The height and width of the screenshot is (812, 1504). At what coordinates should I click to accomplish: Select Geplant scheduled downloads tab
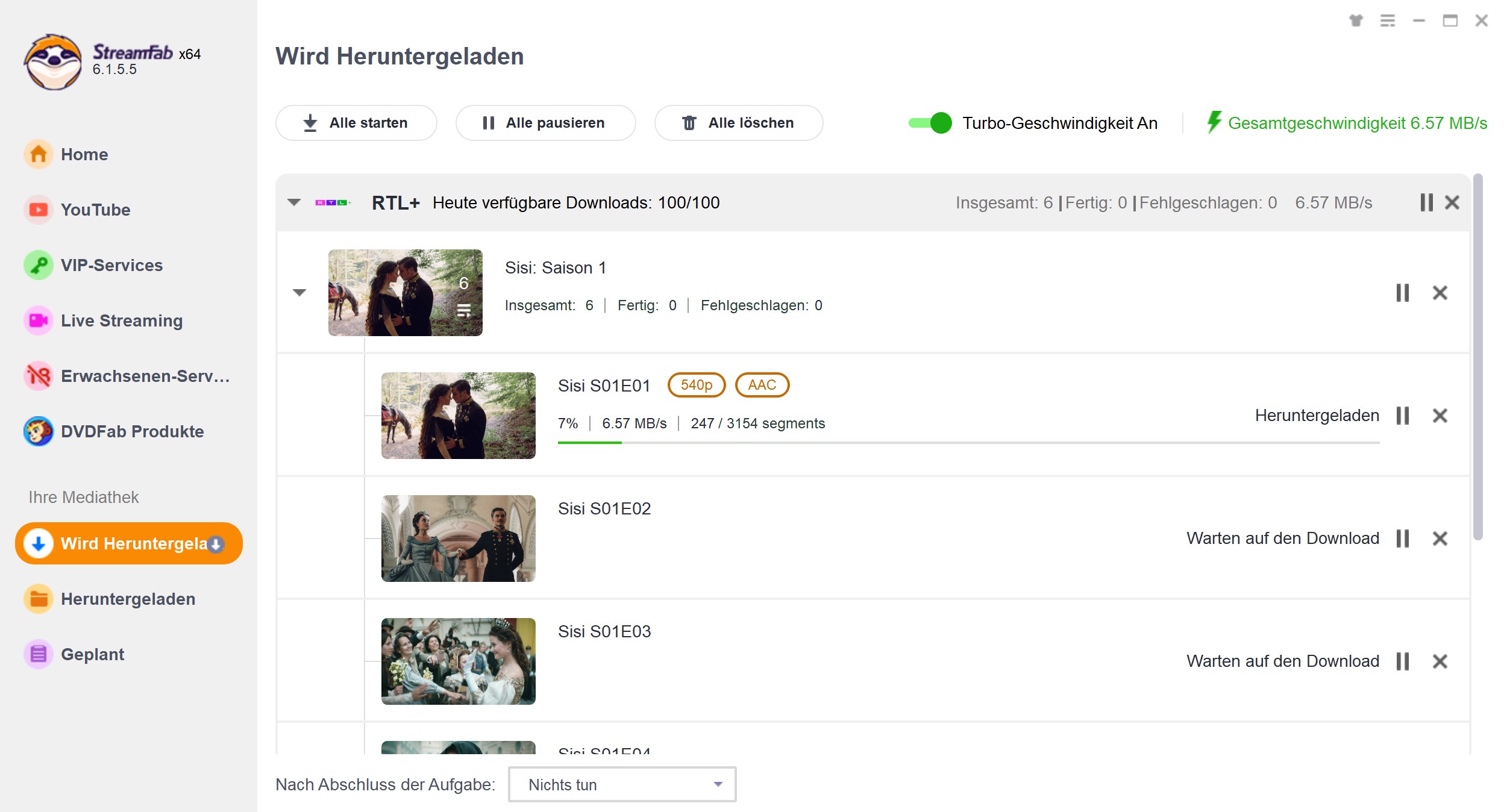coord(92,654)
